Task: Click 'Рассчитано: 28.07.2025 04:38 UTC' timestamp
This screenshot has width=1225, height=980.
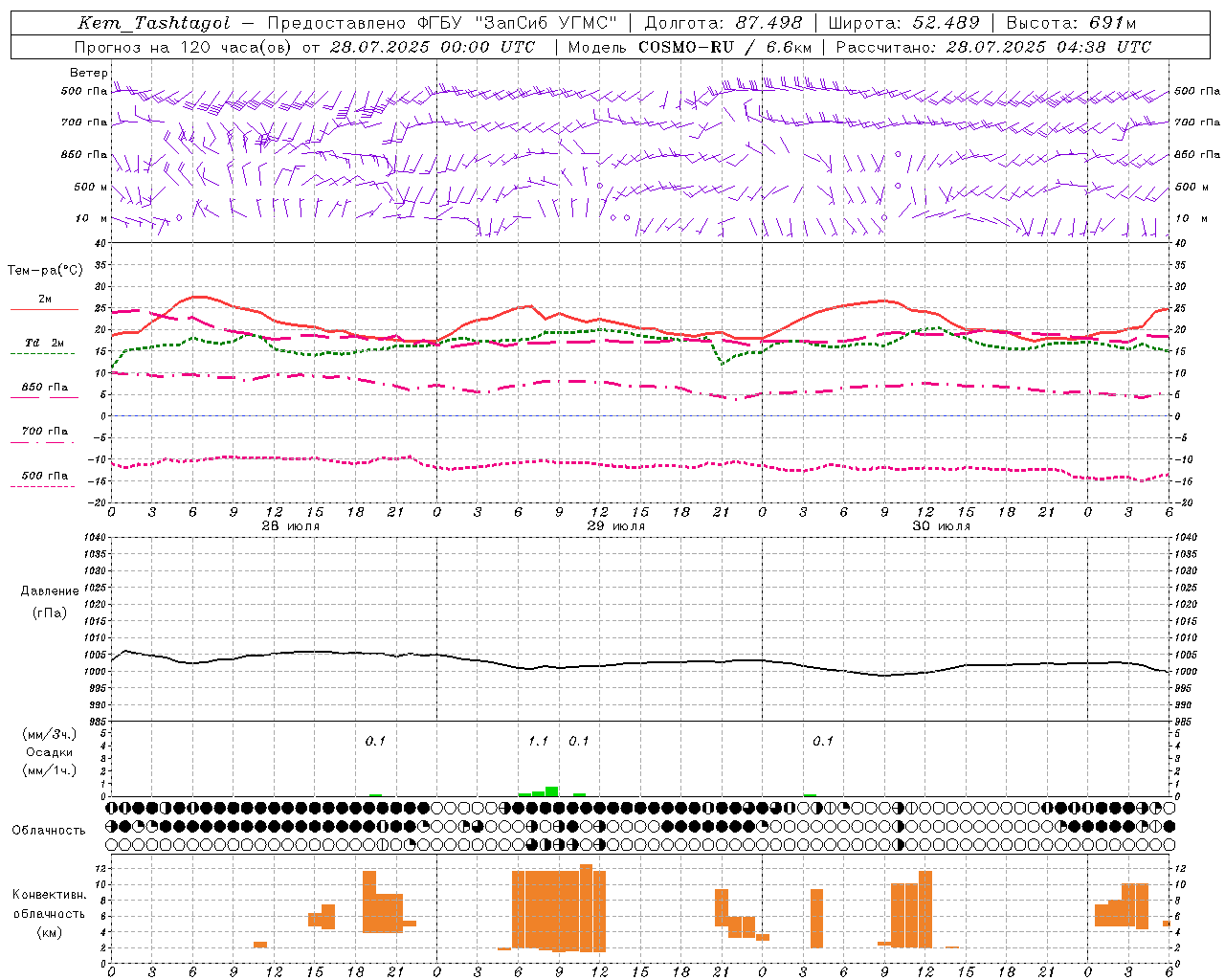Action: [x=993, y=47]
